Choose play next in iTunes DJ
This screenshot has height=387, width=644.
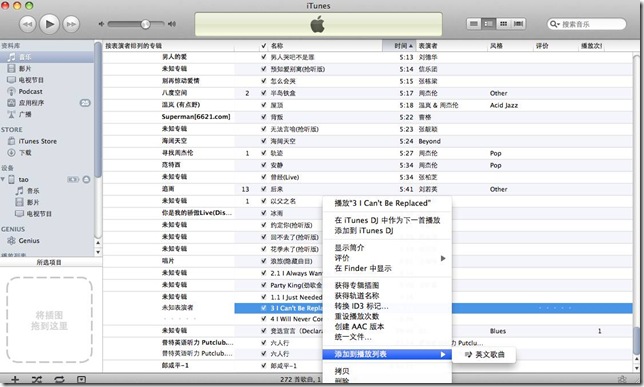coord(387,220)
